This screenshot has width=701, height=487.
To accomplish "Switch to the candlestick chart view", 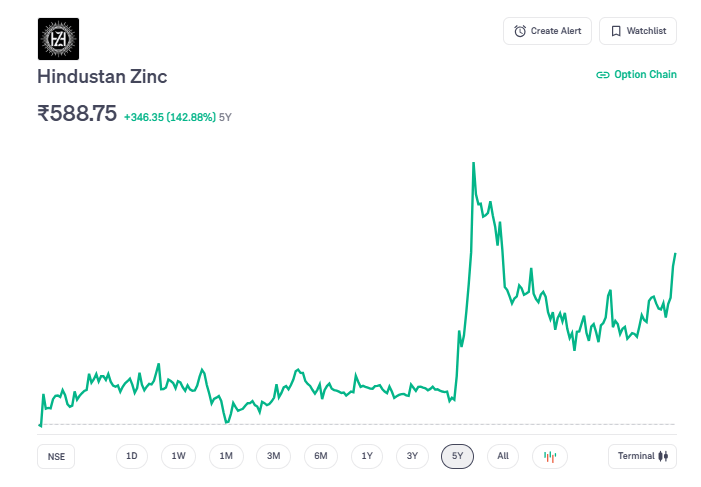I will tap(549, 456).
